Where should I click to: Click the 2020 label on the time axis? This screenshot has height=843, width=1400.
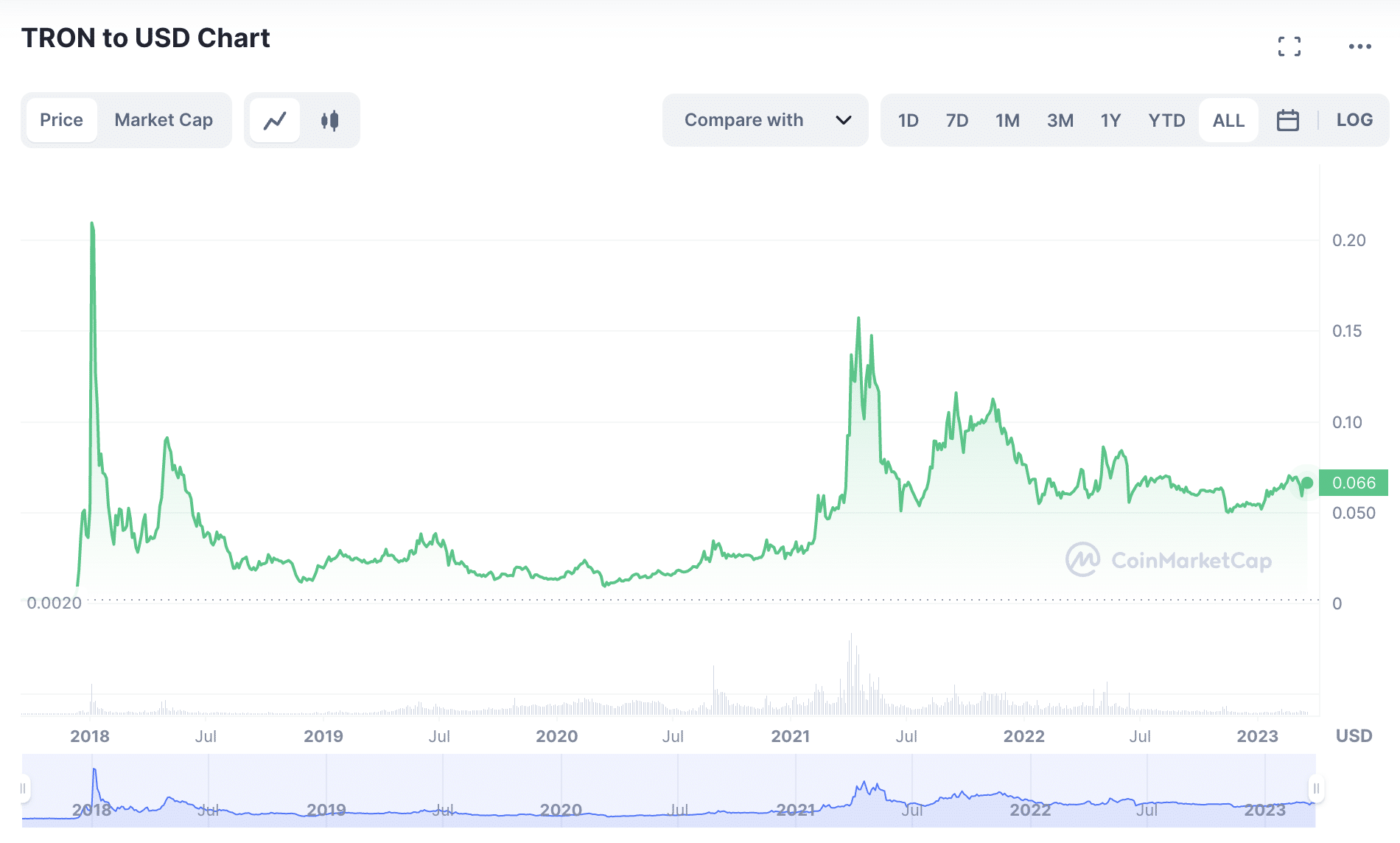pos(556,736)
